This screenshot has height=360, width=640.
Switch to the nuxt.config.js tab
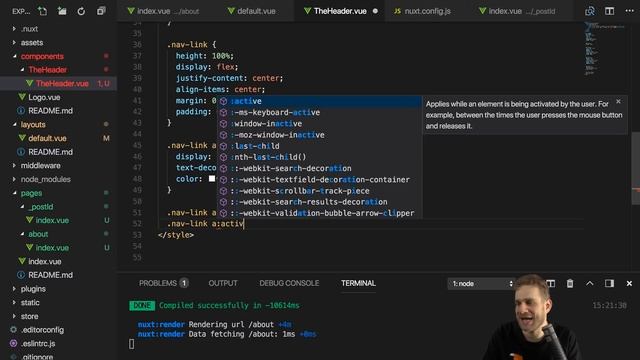[422, 11]
